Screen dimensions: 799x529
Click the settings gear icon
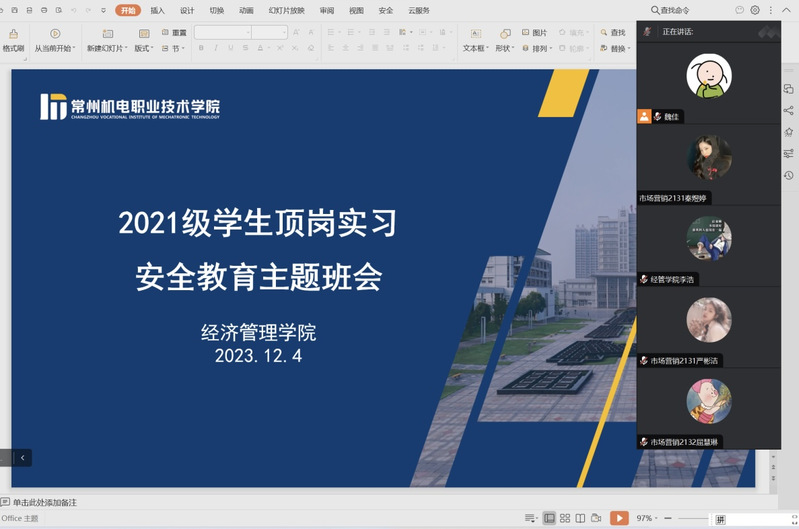755,10
